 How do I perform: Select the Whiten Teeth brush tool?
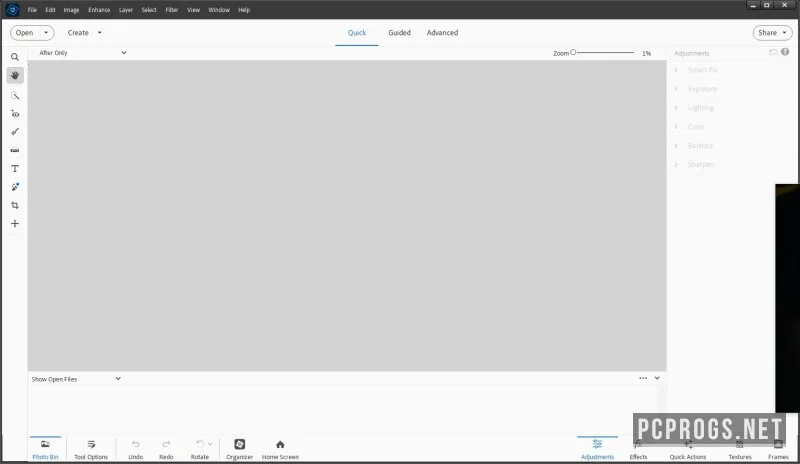coord(15,132)
